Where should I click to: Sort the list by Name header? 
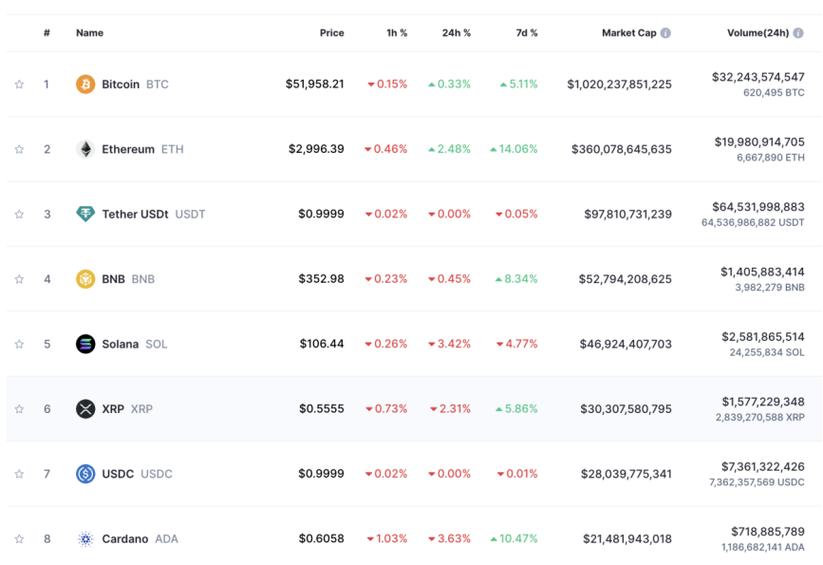[x=89, y=33]
